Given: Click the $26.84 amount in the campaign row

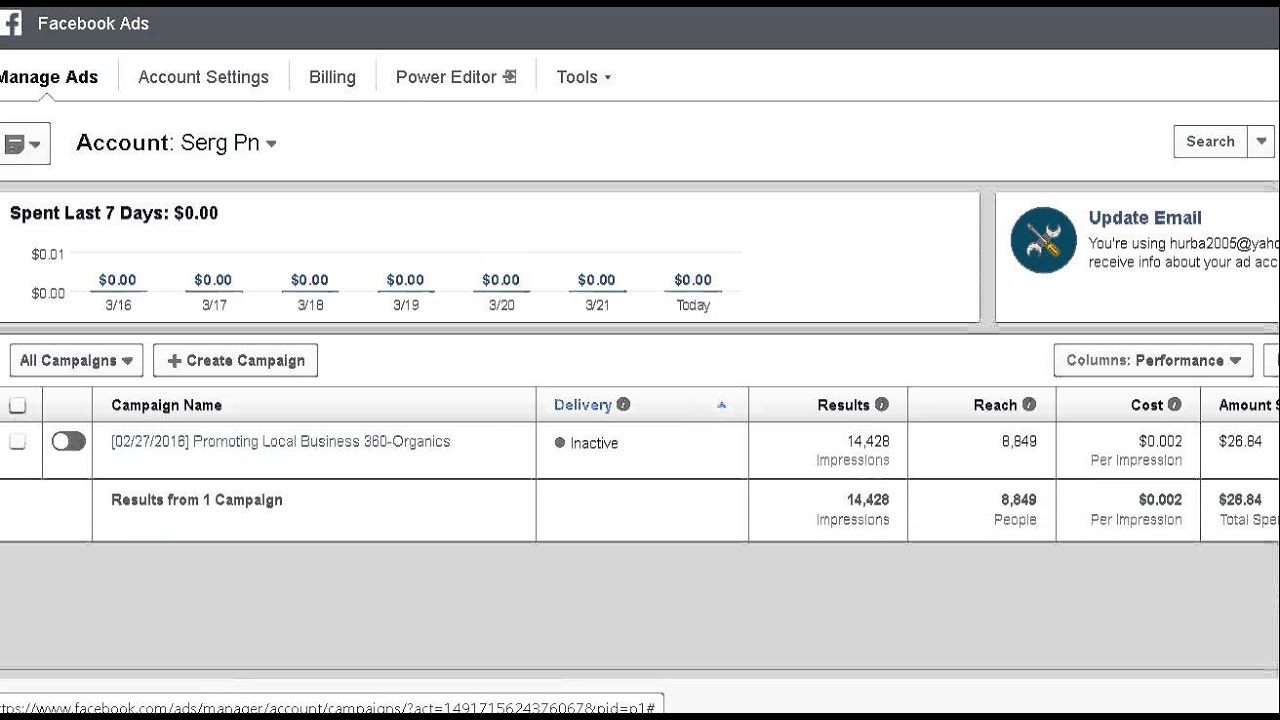Looking at the screenshot, I should 1240,441.
